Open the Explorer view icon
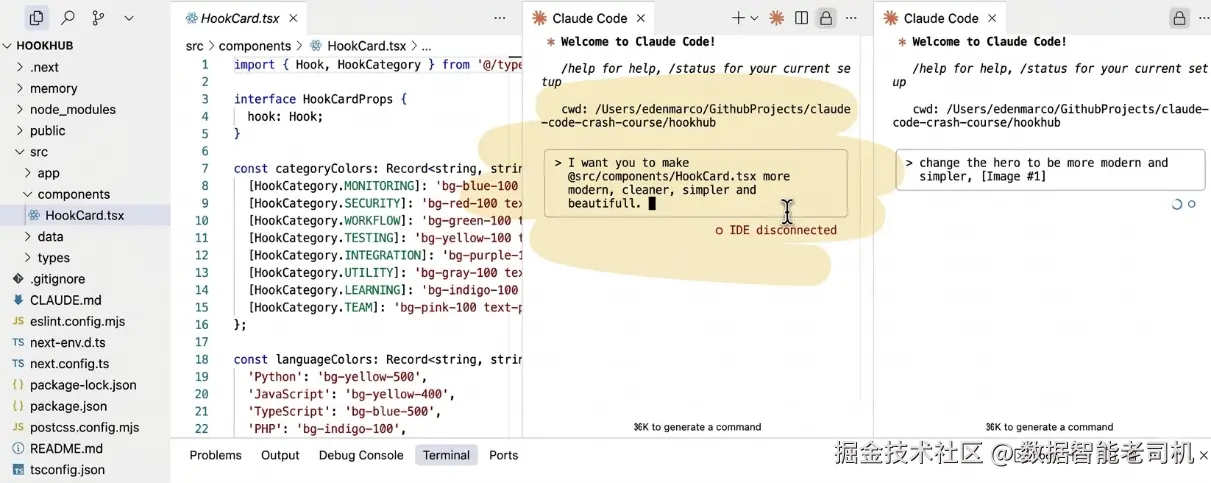Image resolution: width=1211 pixels, height=483 pixels. tap(36, 18)
